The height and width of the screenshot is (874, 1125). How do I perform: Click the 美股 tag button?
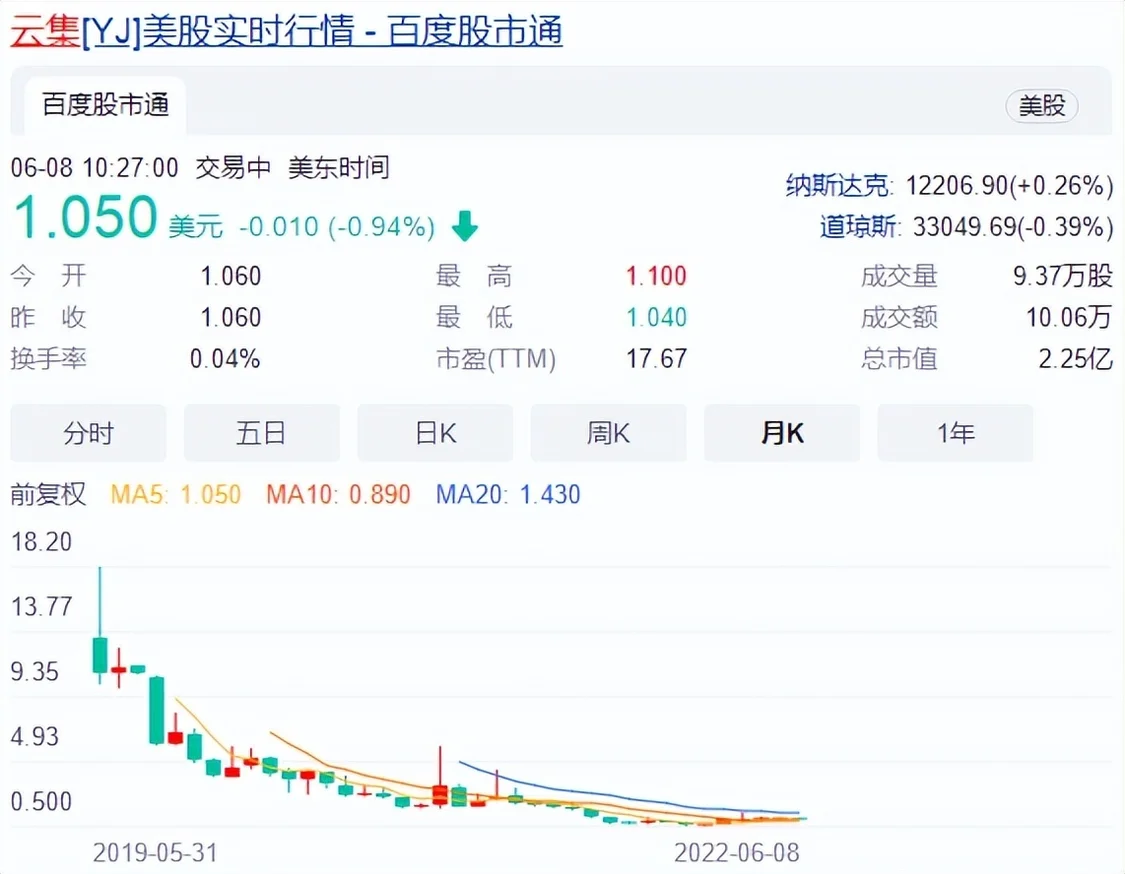pyautogui.click(x=1041, y=106)
